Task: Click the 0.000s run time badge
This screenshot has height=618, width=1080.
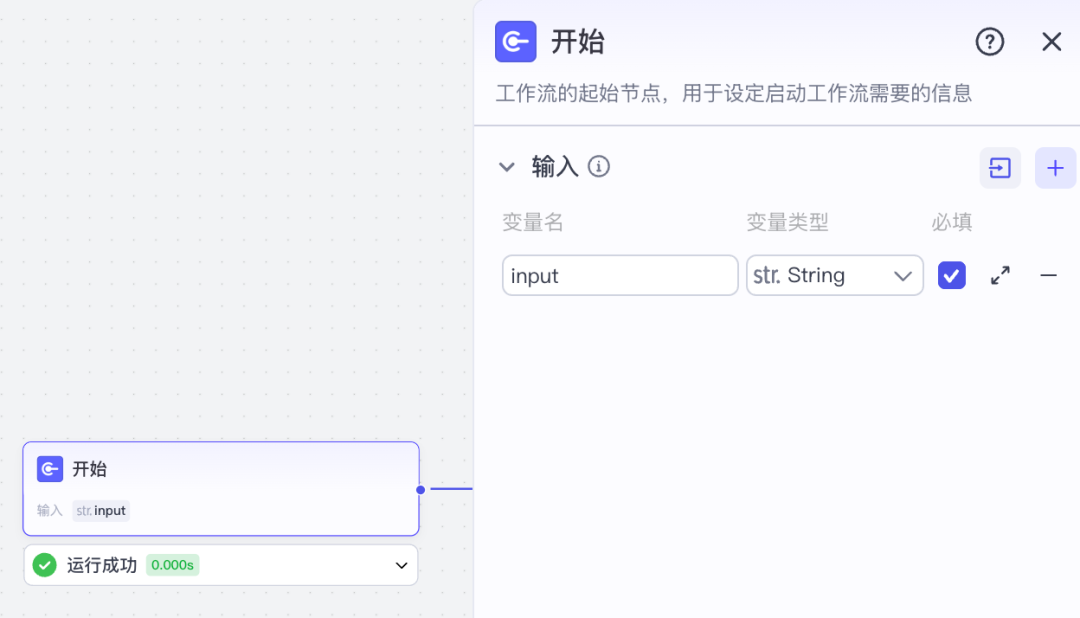Action: (x=172, y=565)
